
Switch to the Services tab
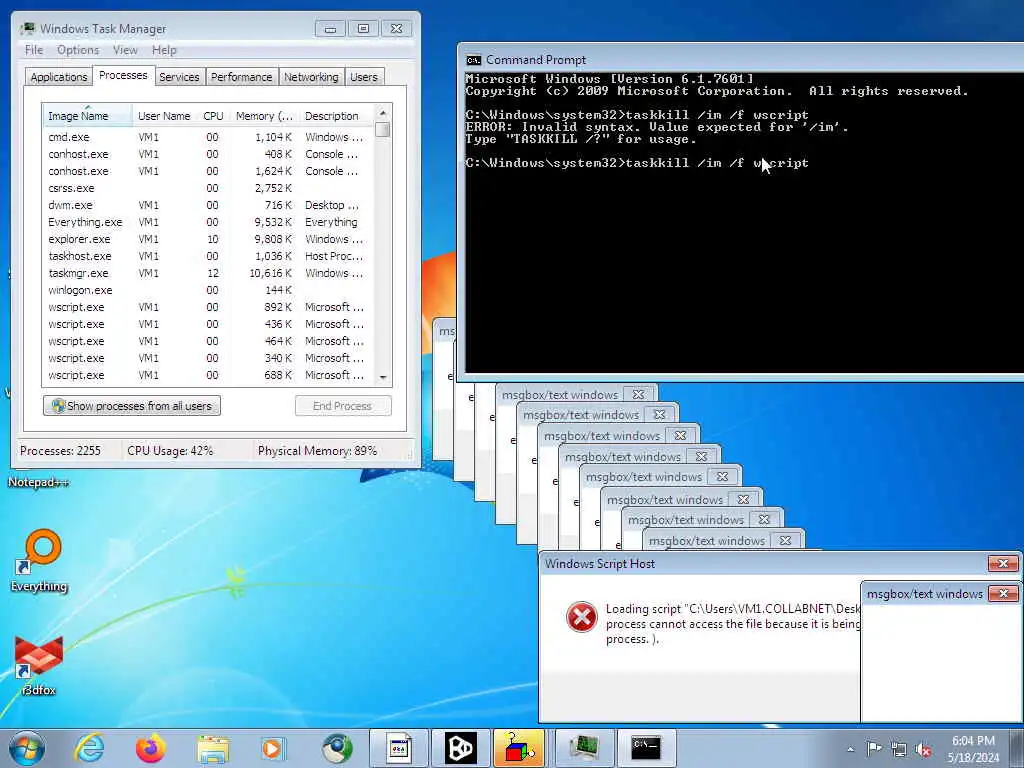point(179,77)
